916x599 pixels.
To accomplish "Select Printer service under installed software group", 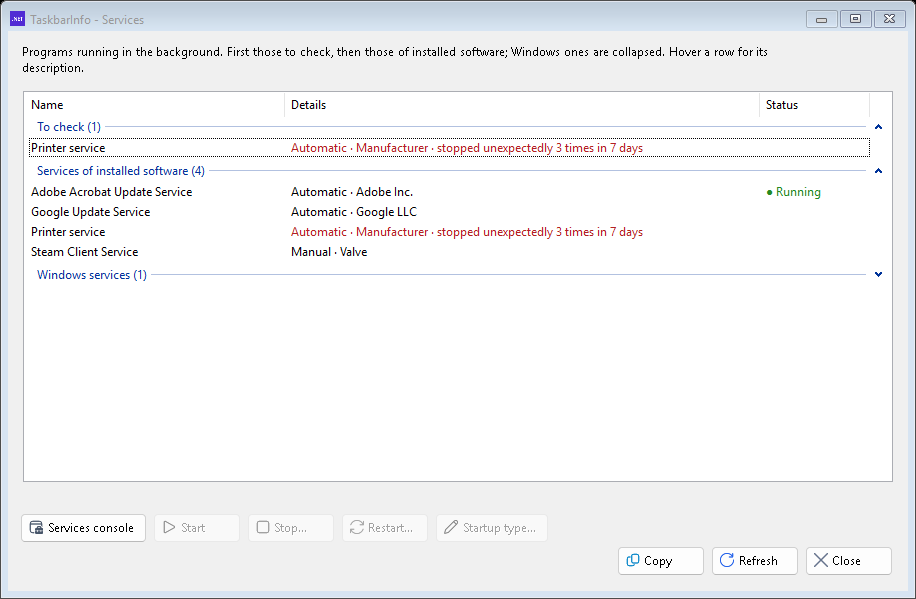I will coord(449,232).
